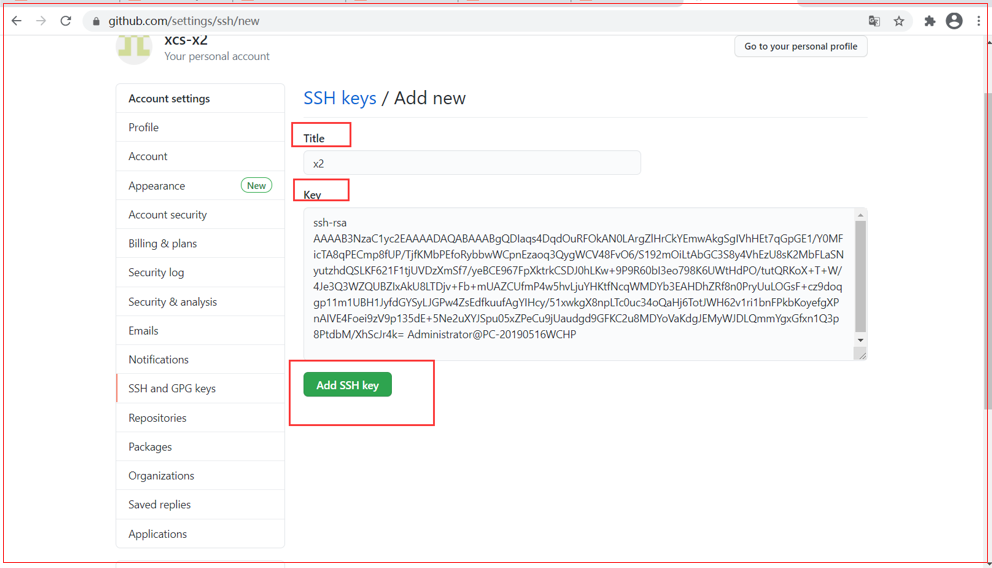Open Applications settings in sidebar
Viewport: 992px width, 568px height.
coord(201,534)
